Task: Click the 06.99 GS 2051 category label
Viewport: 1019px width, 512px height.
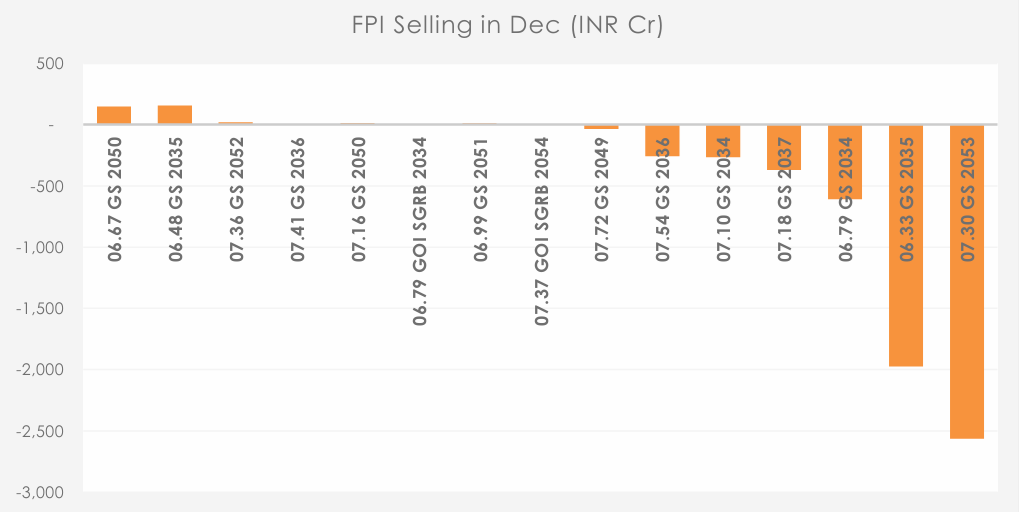Action: 481,200
